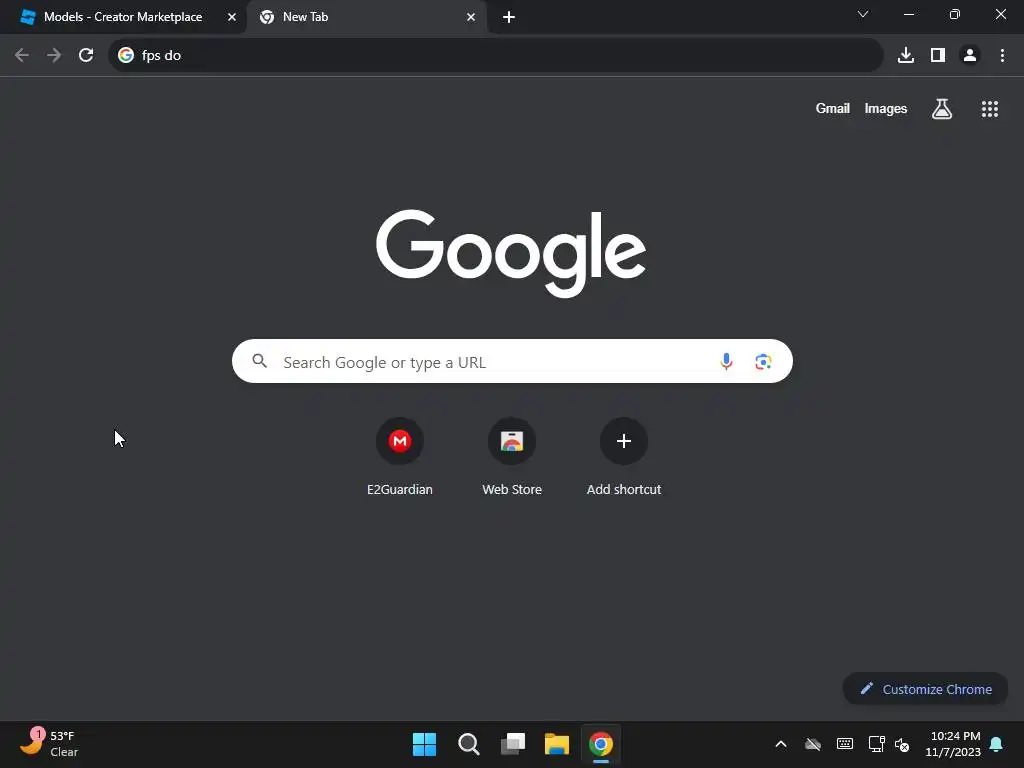Open the E2Guardian shortcut
This screenshot has width=1024, height=768.
click(x=400, y=457)
